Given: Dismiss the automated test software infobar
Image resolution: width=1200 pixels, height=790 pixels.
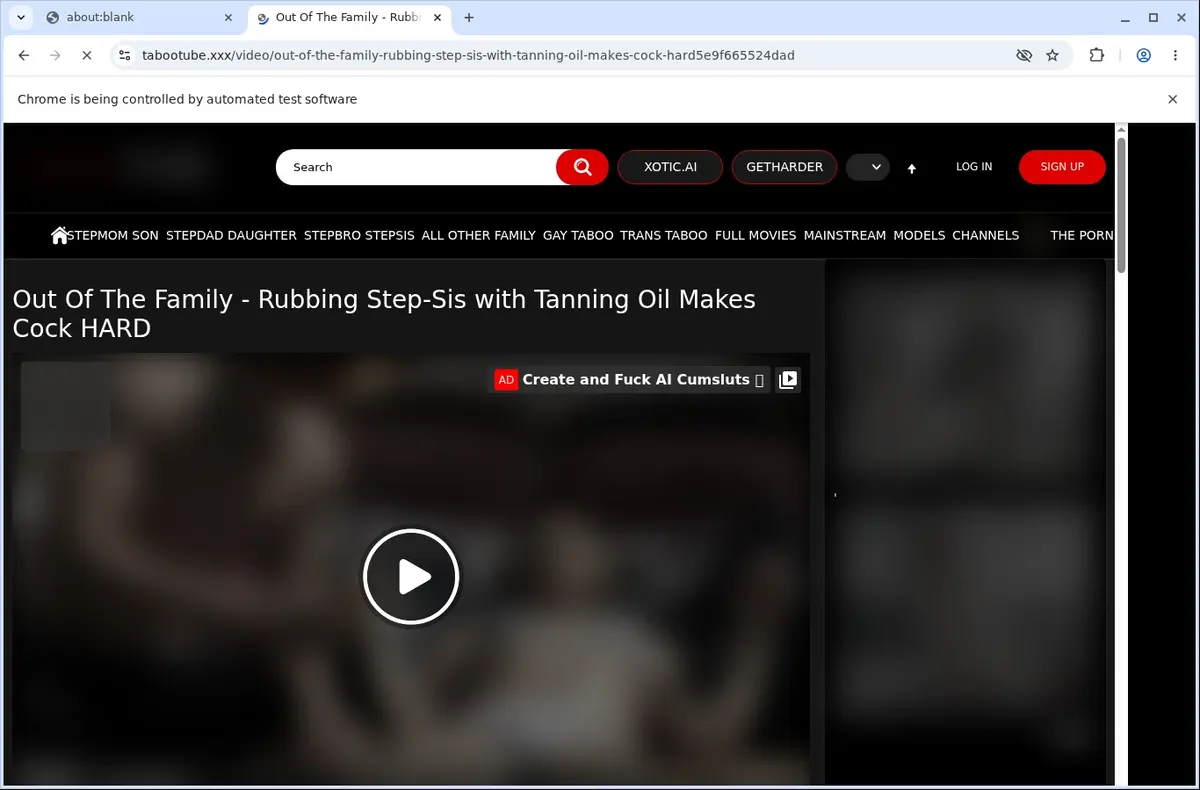Looking at the screenshot, I should pyautogui.click(x=1172, y=99).
